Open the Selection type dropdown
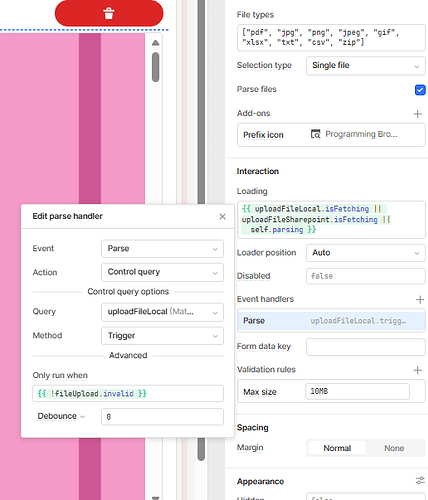Image resolution: width=428 pixels, height=500 pixels. click(366, 66)
